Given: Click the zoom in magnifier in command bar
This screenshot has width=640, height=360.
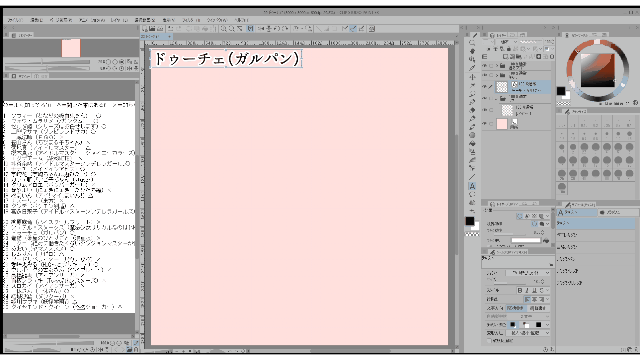Looking at the screenshot, I should [x=224, y=29].
